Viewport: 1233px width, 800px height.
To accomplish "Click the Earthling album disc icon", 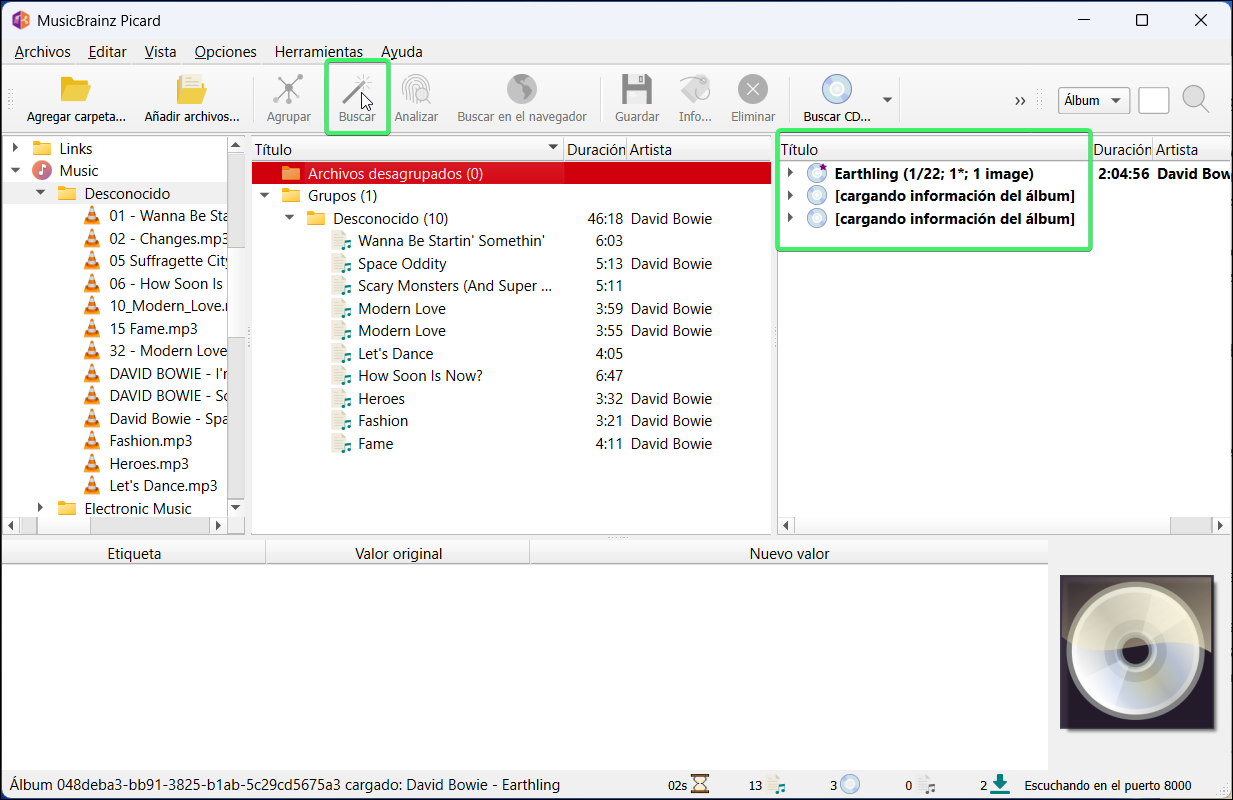I will 817,173.
